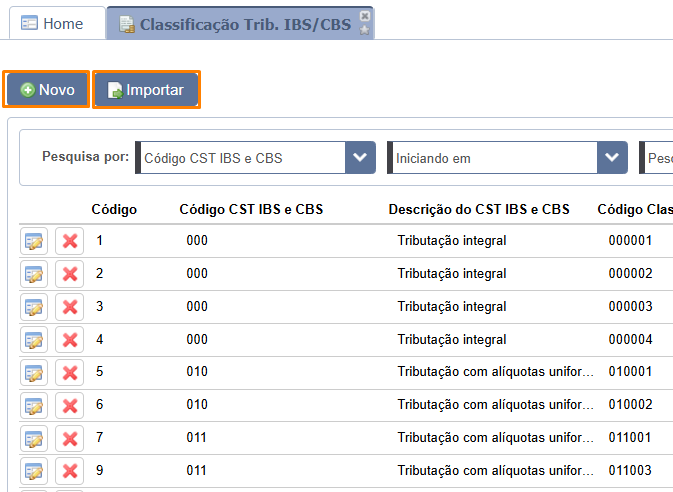Delete the record with code 9
673x492 pixels.
[x=70, y=472]
